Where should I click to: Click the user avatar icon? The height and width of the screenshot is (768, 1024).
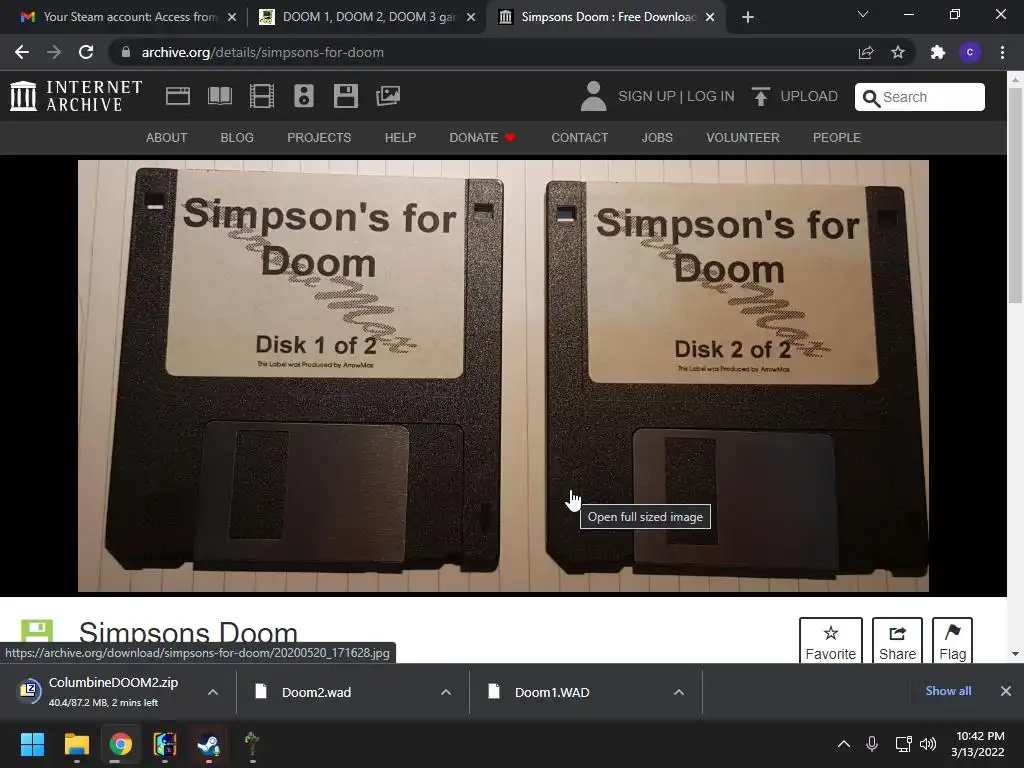coord(593,96)
